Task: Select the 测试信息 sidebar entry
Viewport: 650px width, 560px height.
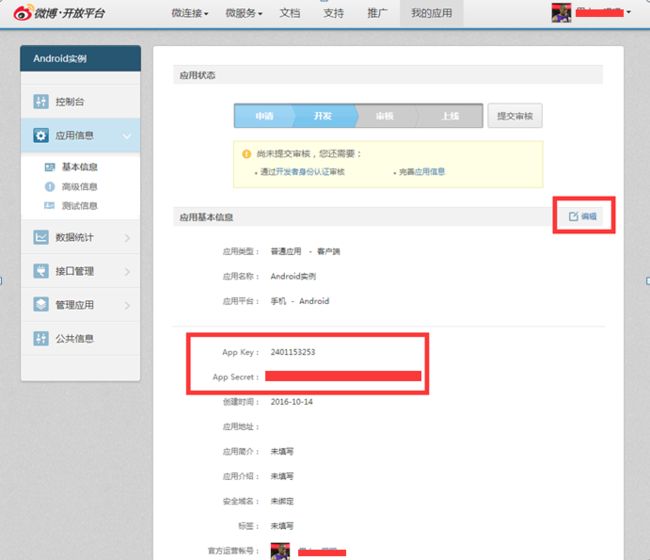Action: coord(80,206)
